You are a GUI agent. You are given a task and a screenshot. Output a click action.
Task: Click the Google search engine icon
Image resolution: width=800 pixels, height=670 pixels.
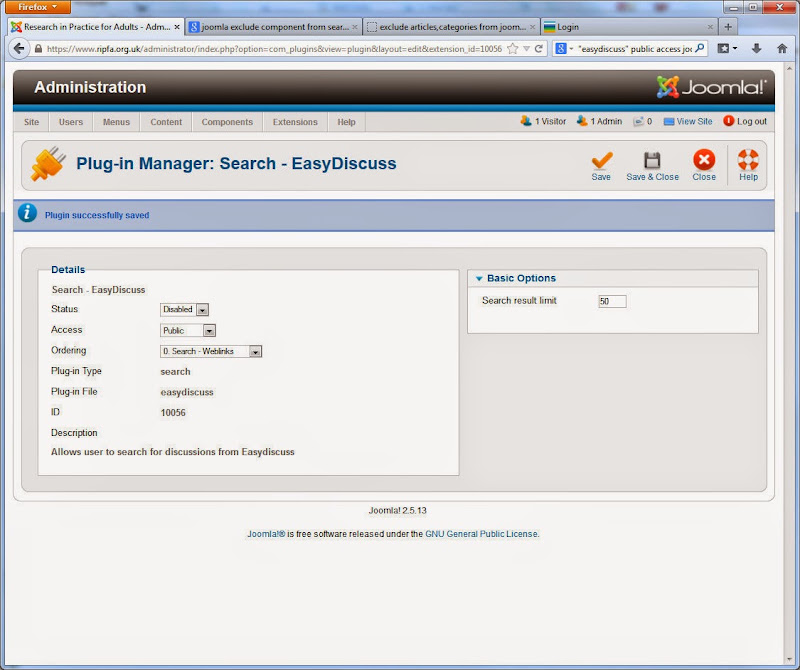[560, 48]
